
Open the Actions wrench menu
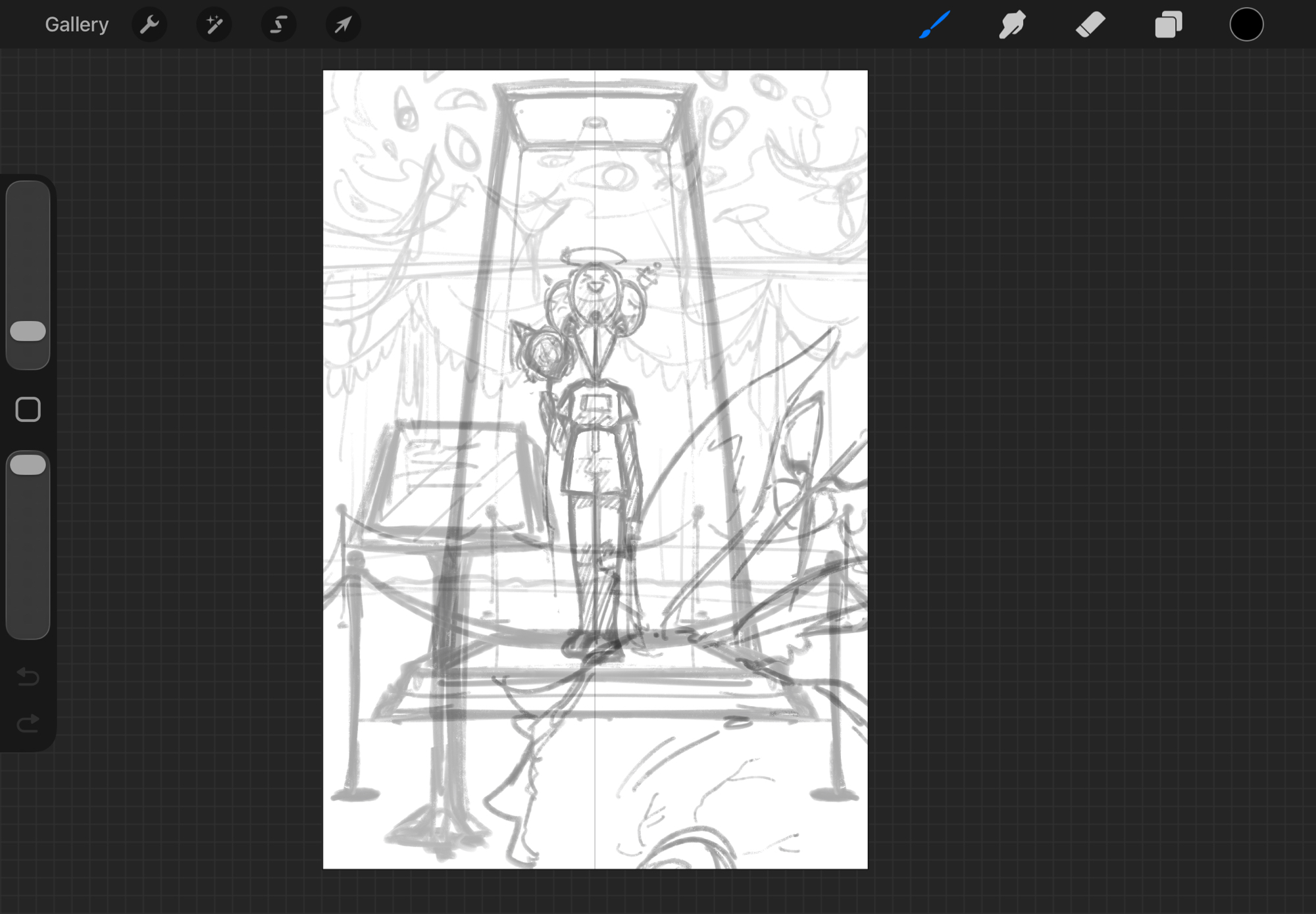click(x=149, y=25)
